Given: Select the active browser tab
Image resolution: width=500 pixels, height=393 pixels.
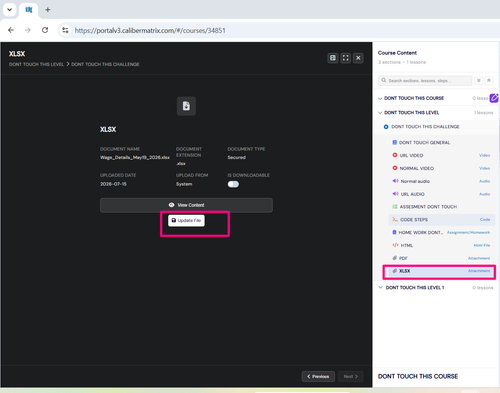Looking at the screenshot, I should click(x=29, y=10).
